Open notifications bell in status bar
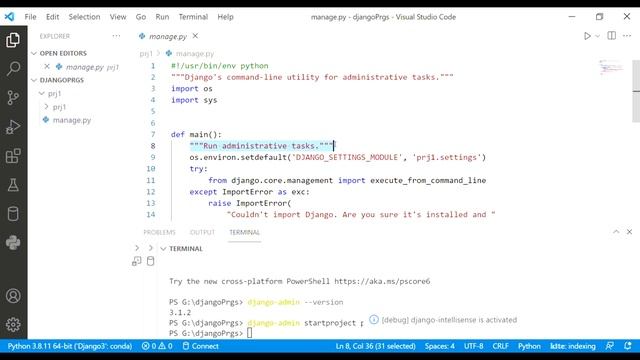 [x=628, y=346]
